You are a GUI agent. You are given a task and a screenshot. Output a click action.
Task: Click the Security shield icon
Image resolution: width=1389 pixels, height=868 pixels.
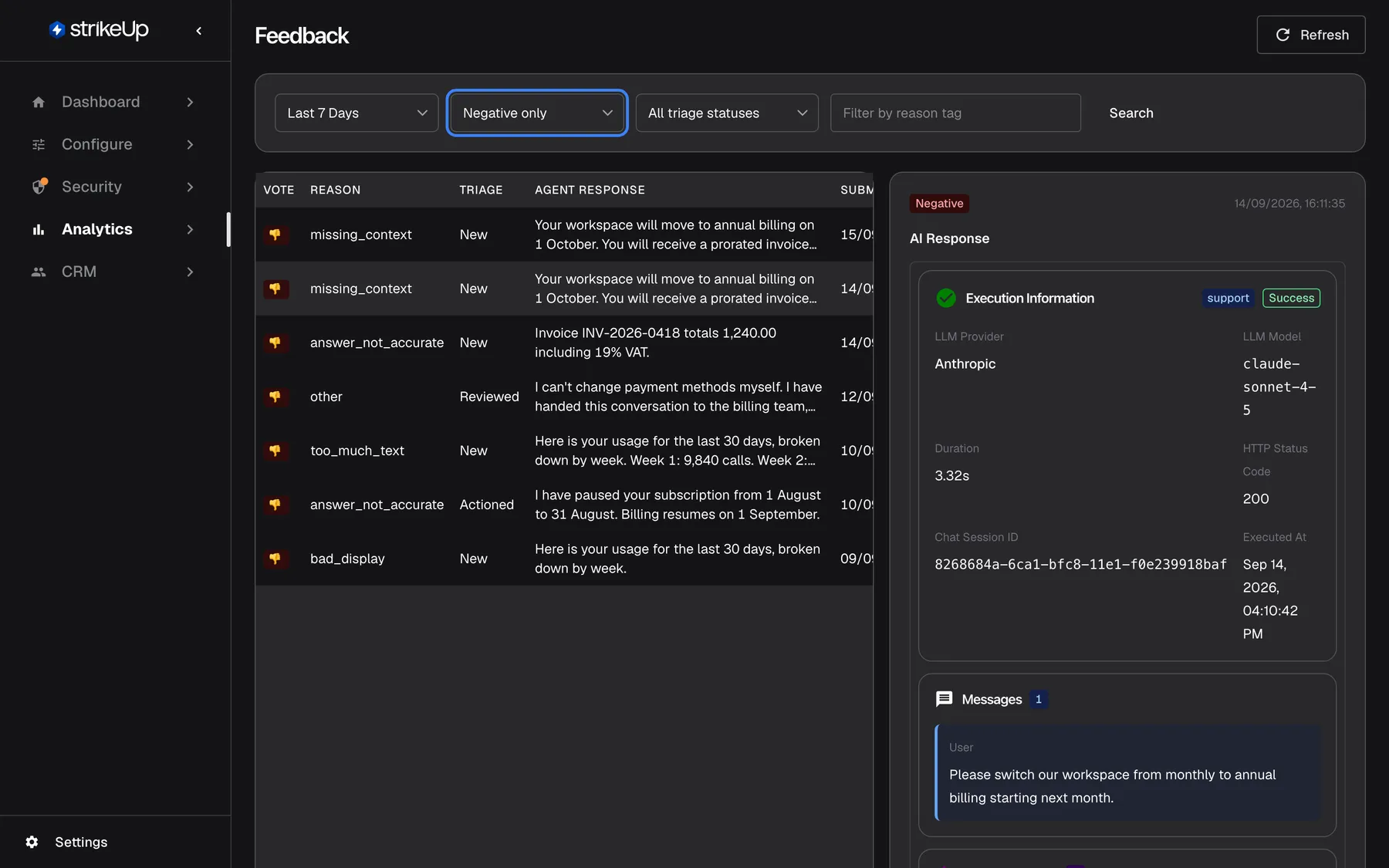click(x=39, y=187)
